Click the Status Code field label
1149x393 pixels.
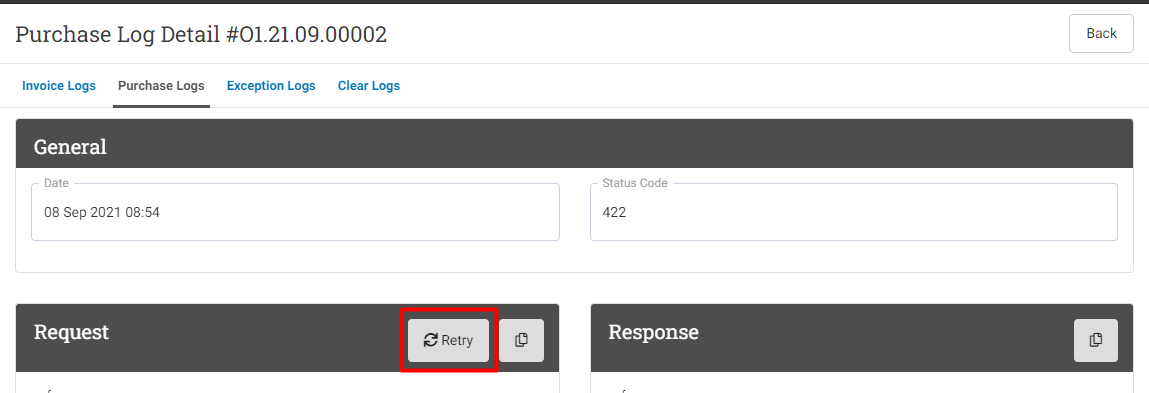coord(635,183)
